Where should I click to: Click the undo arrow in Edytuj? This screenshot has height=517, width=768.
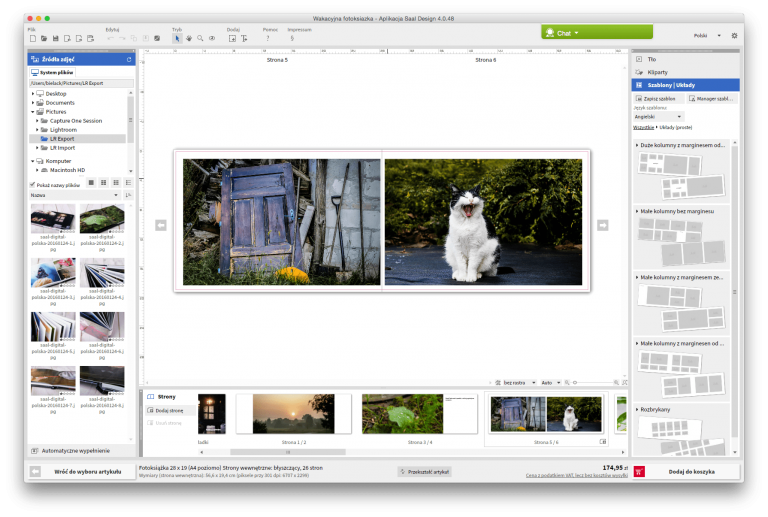pos(111,38)
